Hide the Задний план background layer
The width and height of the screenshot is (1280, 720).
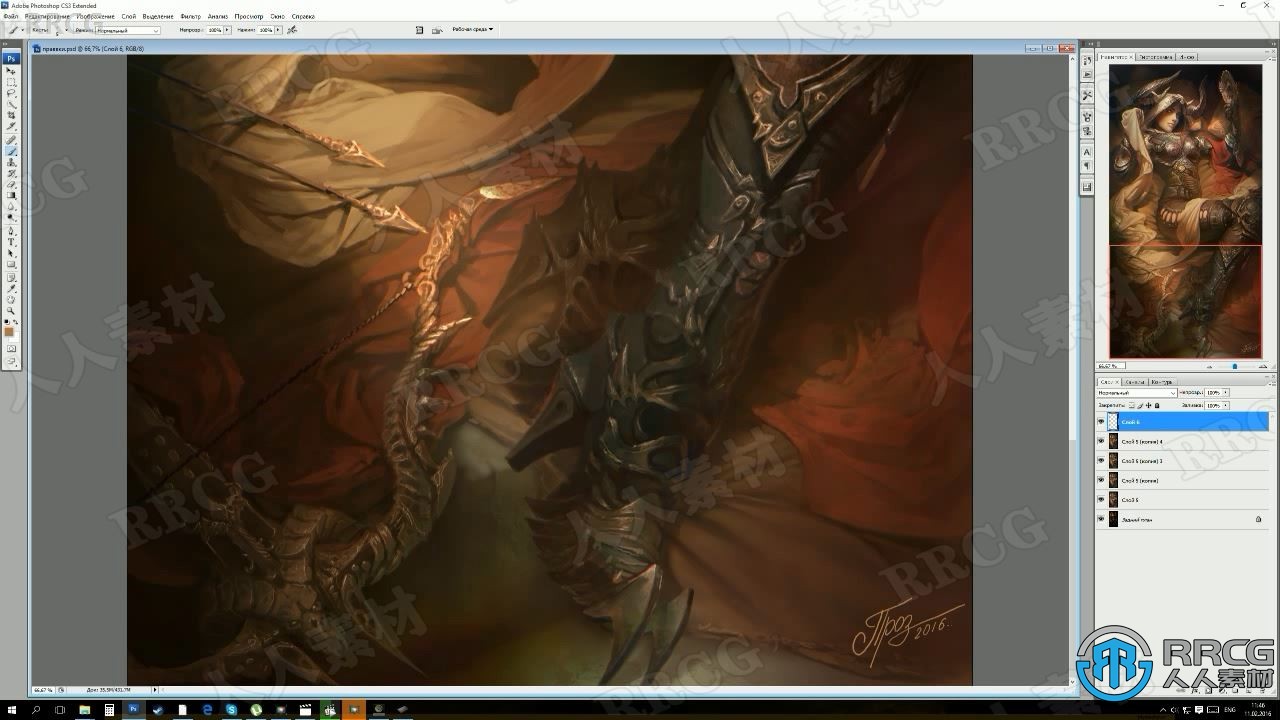point(1101,519)
